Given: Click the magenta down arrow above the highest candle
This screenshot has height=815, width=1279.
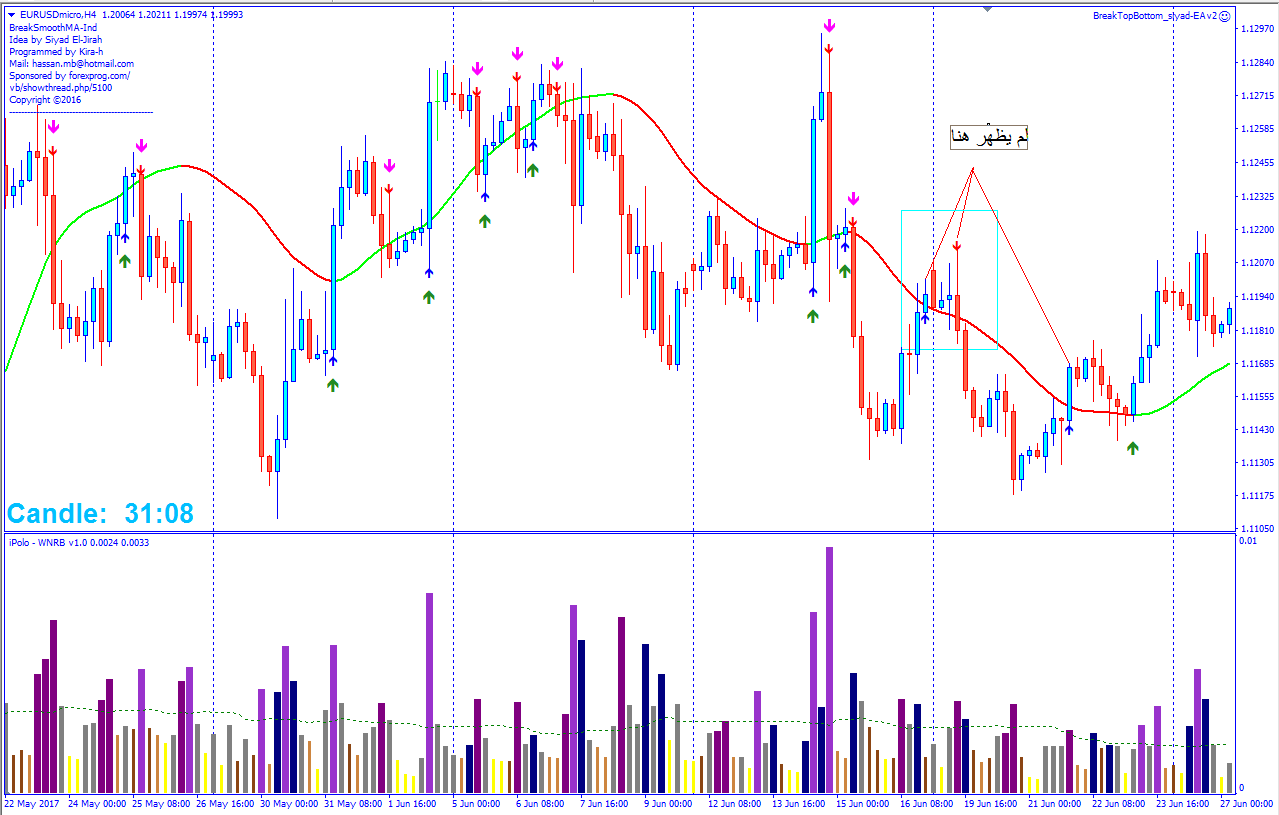Looking at the screenshot, I should 829,26.
